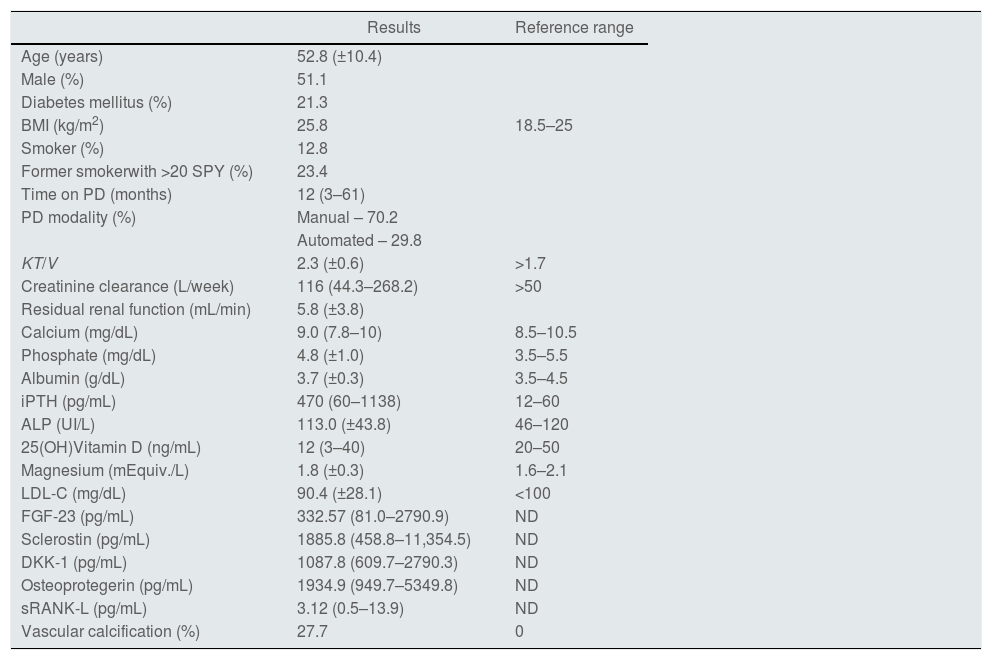Screen dimensions: 992x660
Task: Click the Creatinine clearance result value
Action: pos(357,287)
